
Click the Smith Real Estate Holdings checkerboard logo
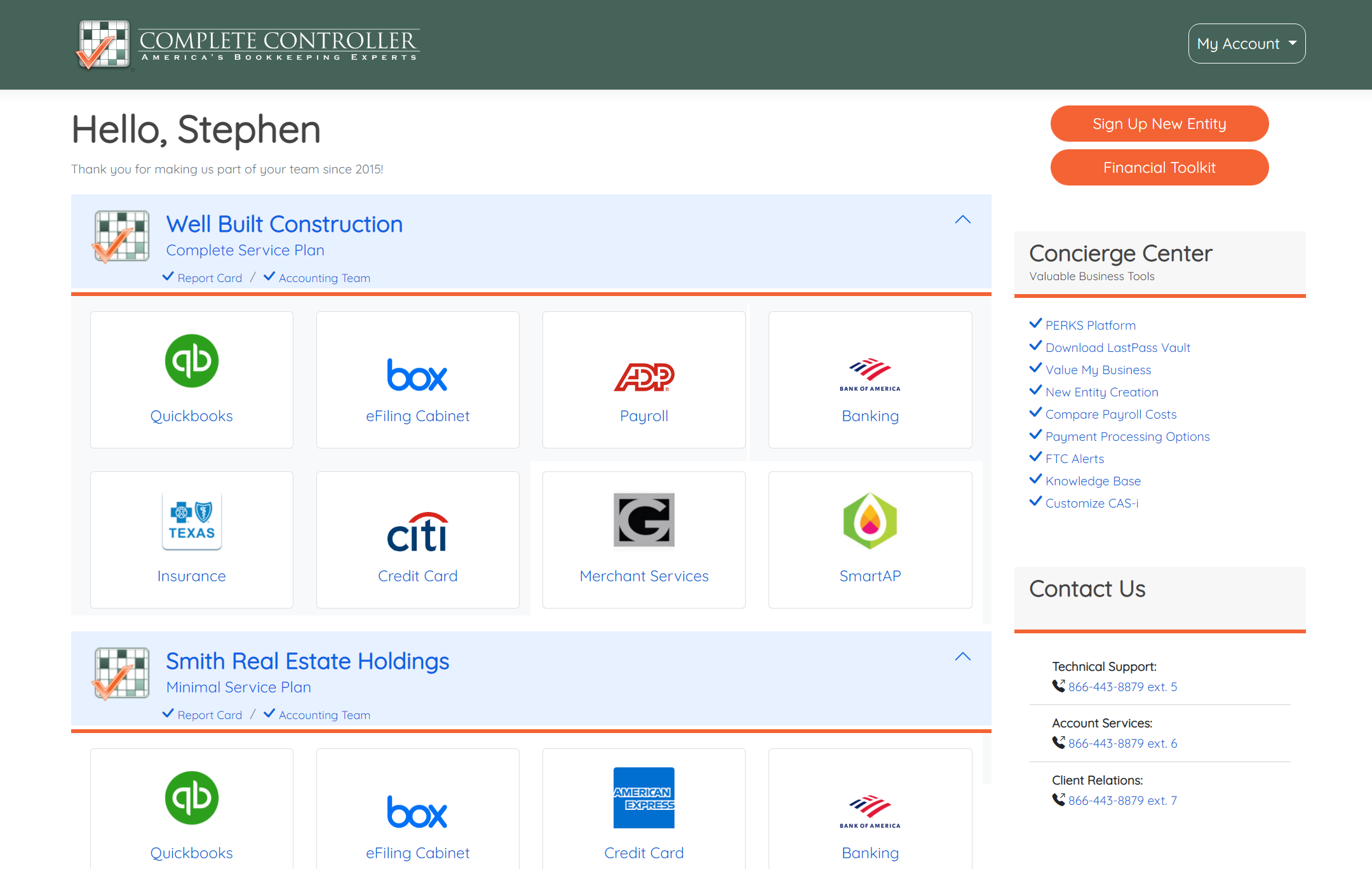pyautogui.click(x=121, y=673)
